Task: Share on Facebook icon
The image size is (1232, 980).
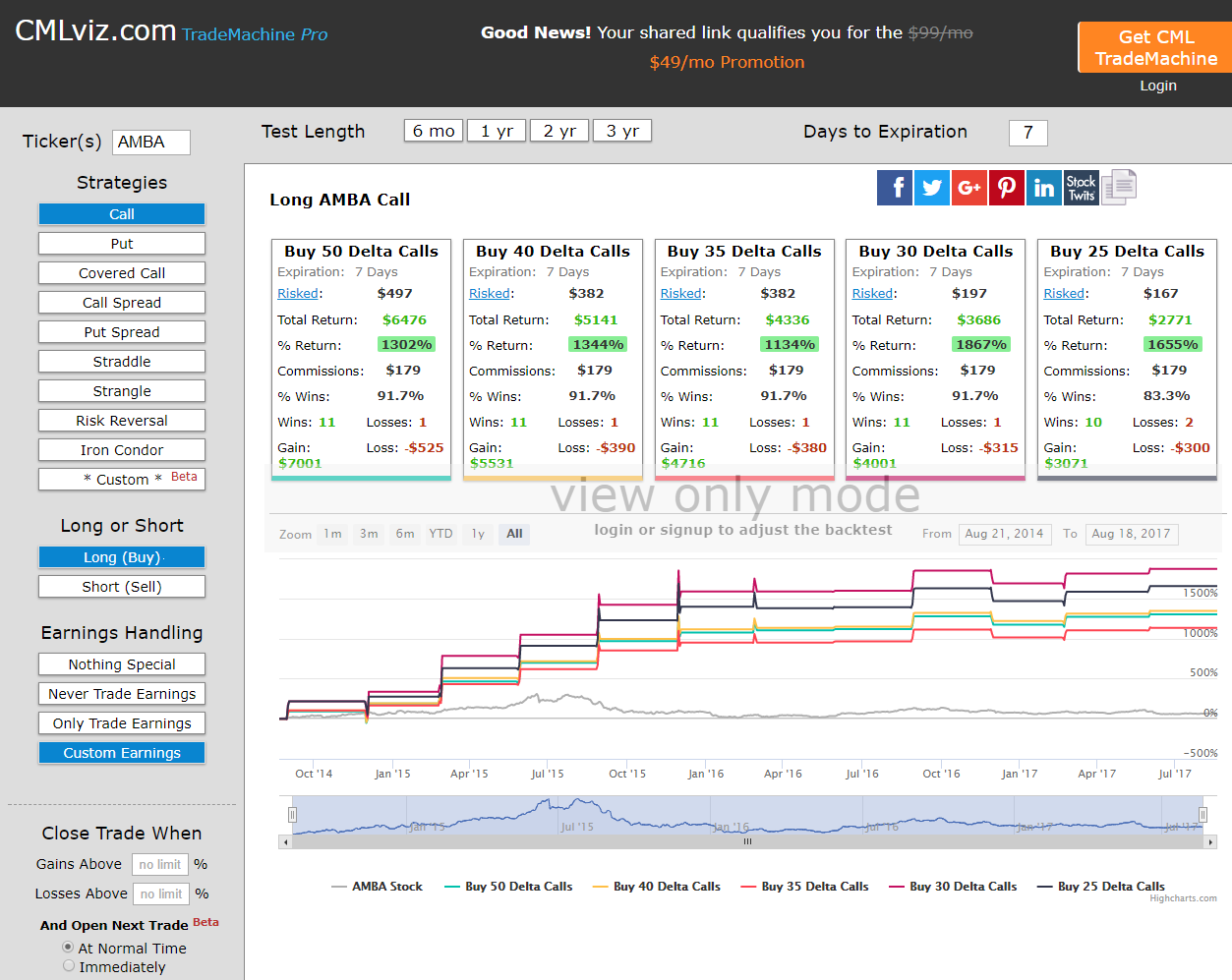Action: coord(895,187)
